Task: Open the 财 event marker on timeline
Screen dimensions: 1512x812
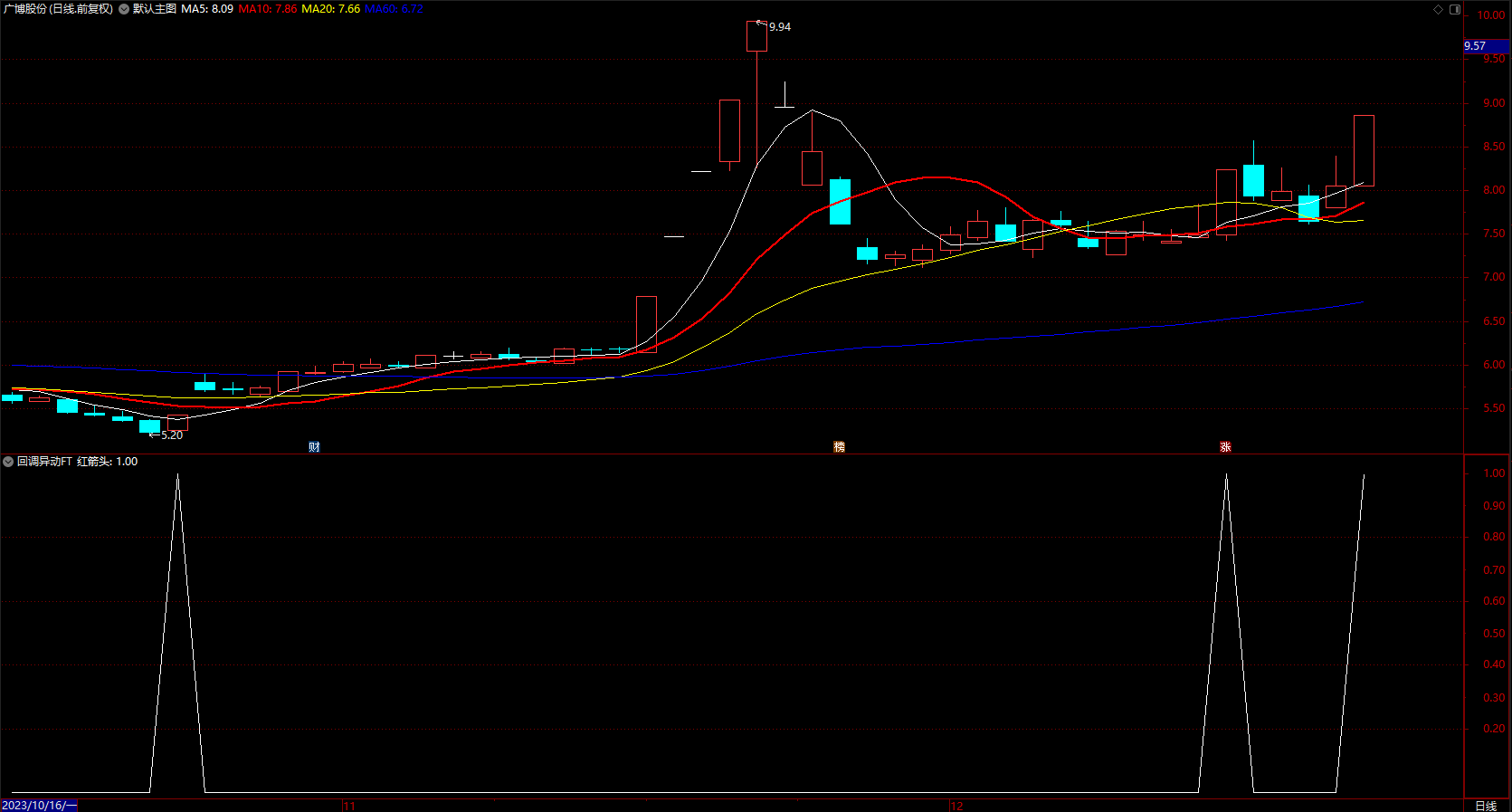Action: pos(314,447)
